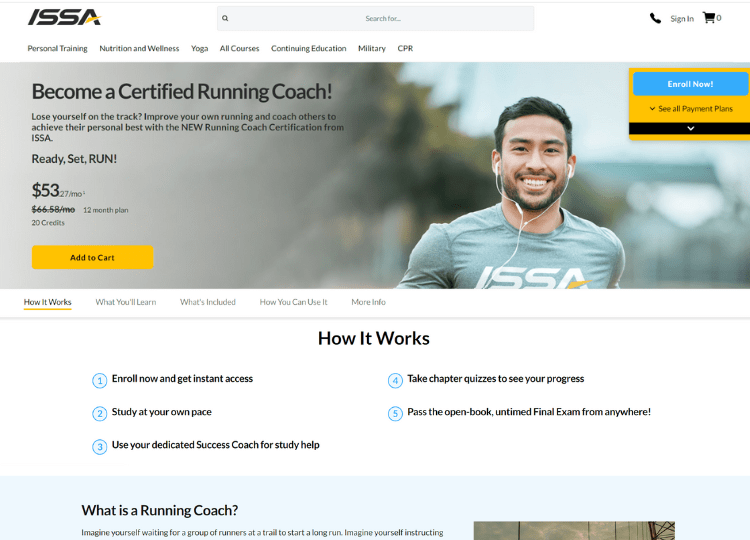
Task: Switch to the What You'll Learn tab
Action: (126, 302)
